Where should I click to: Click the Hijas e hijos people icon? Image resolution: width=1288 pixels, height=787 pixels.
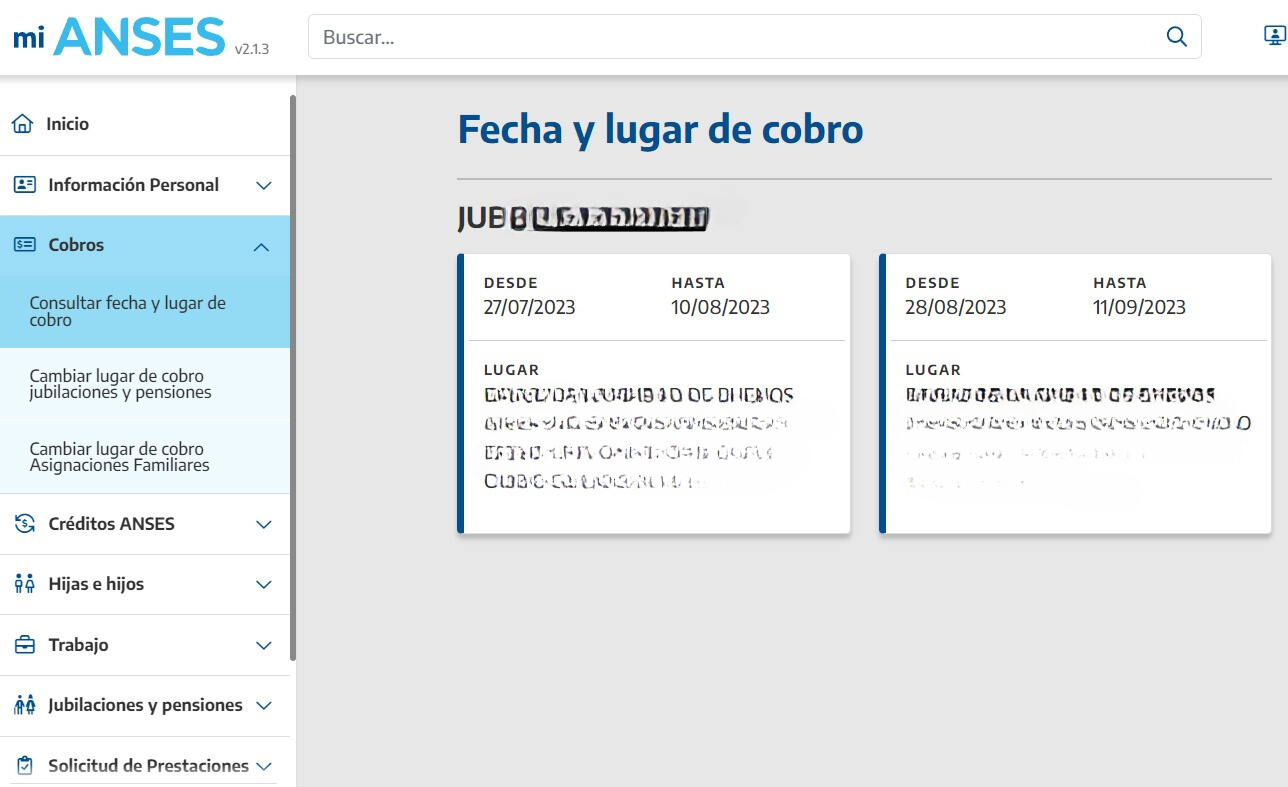(x=25, y=584)
